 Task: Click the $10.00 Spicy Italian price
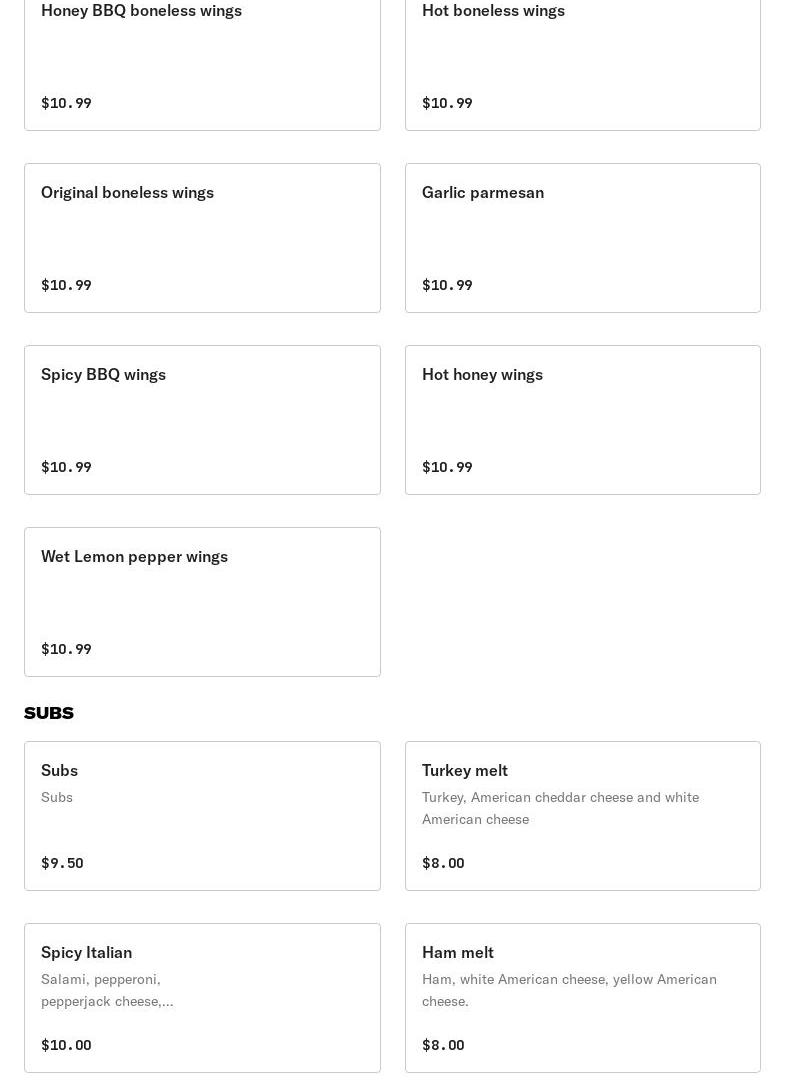click(x=66, y=1045)
